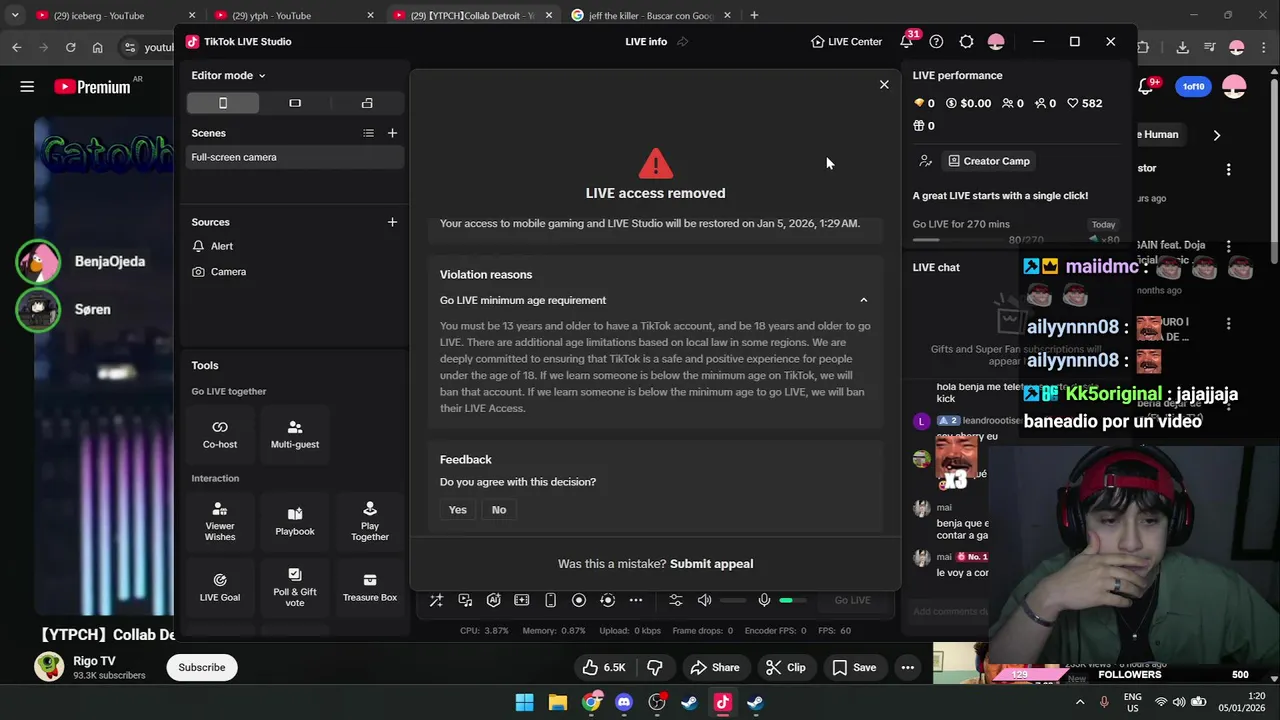
Task: Open the LIVE Center
Action: pyautogui.click(x=846, y=42)
